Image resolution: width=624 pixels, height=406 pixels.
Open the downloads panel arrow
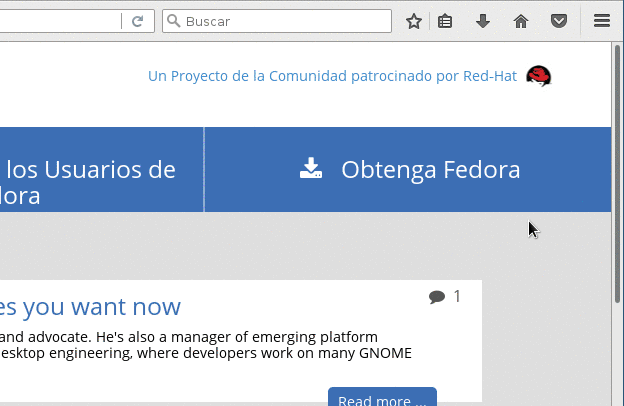tap(483, 21)
